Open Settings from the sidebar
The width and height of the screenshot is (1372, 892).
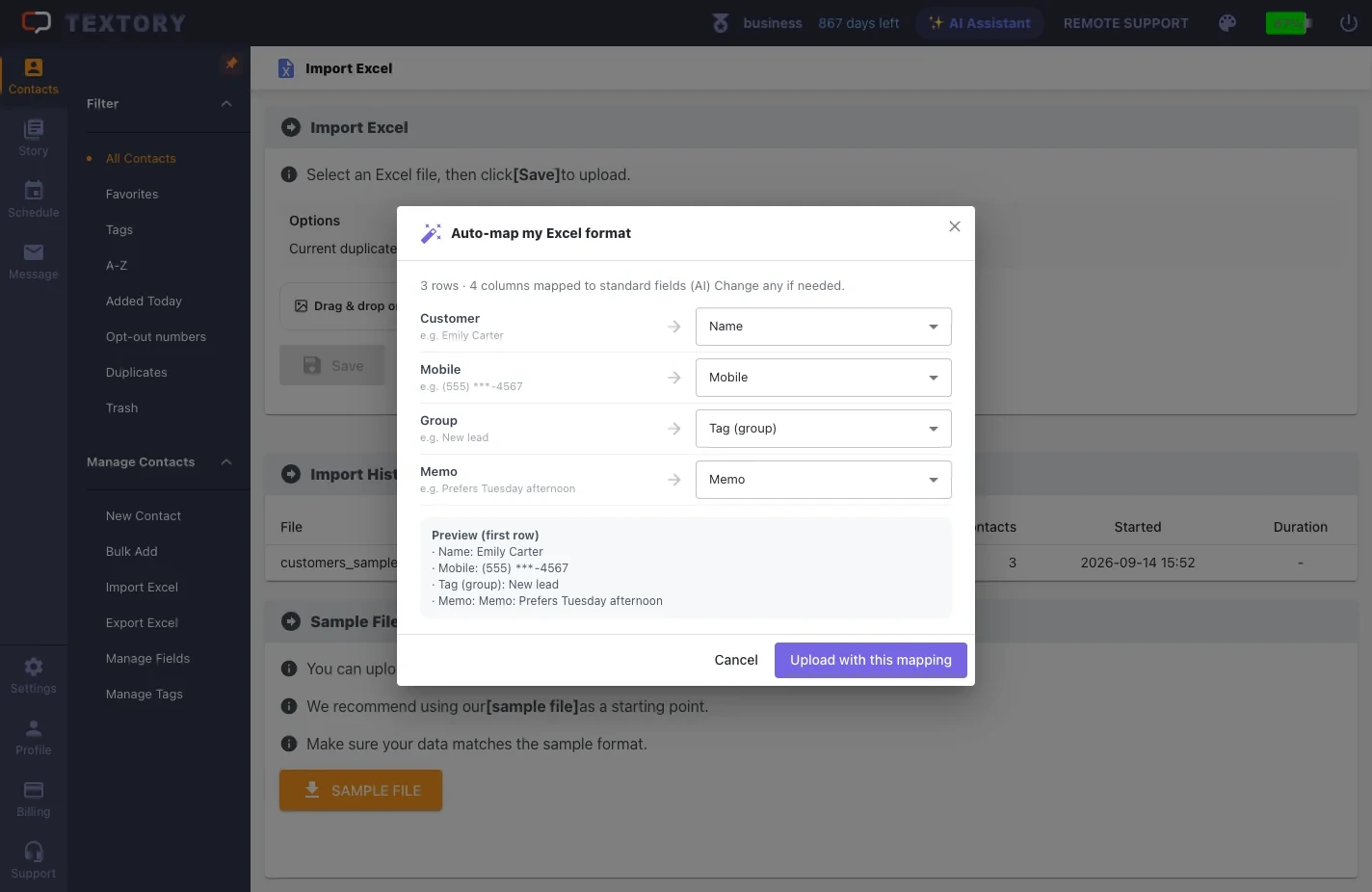click(x=34, y=676)
